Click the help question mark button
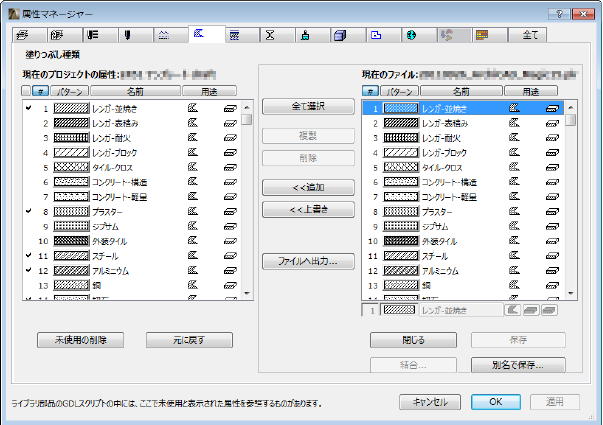 tap(559, 14)
